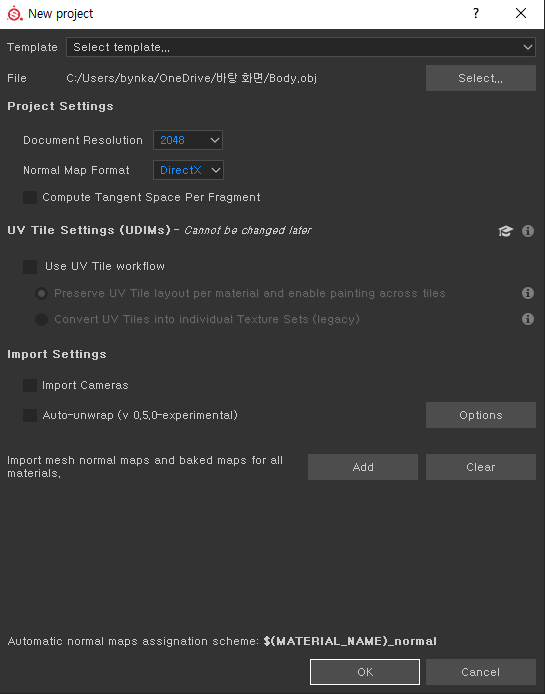
Task: Click the Document Resolution label
Action: click(83, 140)
